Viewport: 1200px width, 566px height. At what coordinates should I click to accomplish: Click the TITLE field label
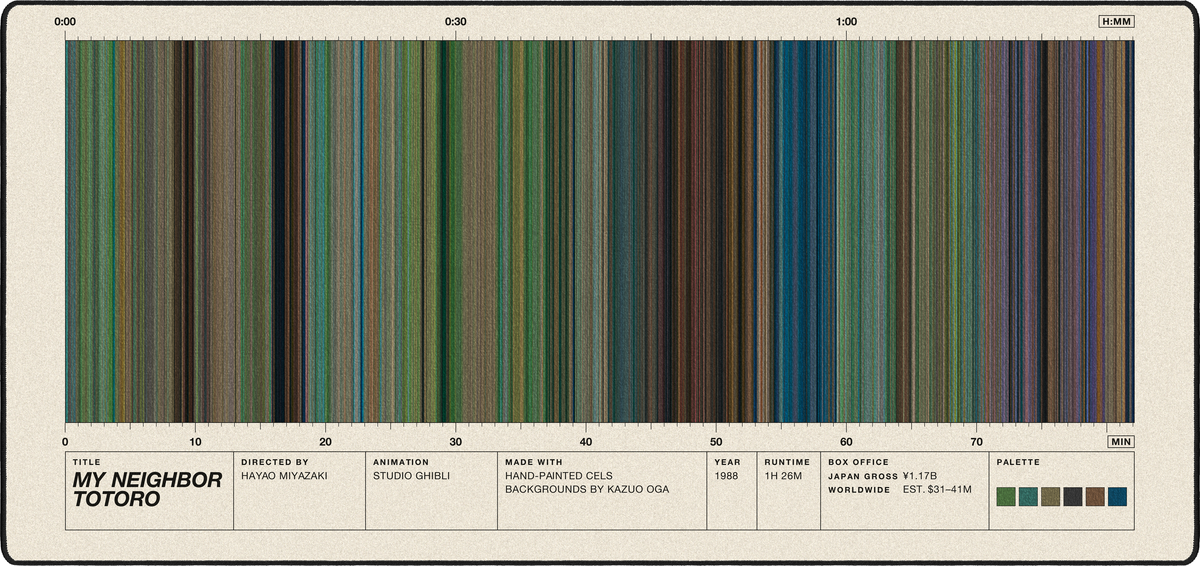(86, 463)
